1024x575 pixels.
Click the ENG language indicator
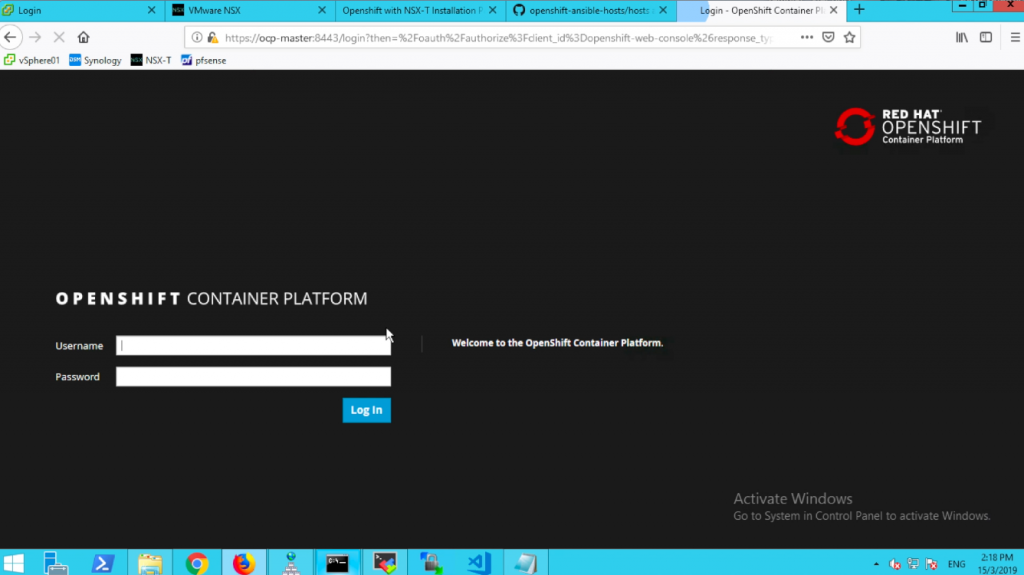(x=957, y=564)
